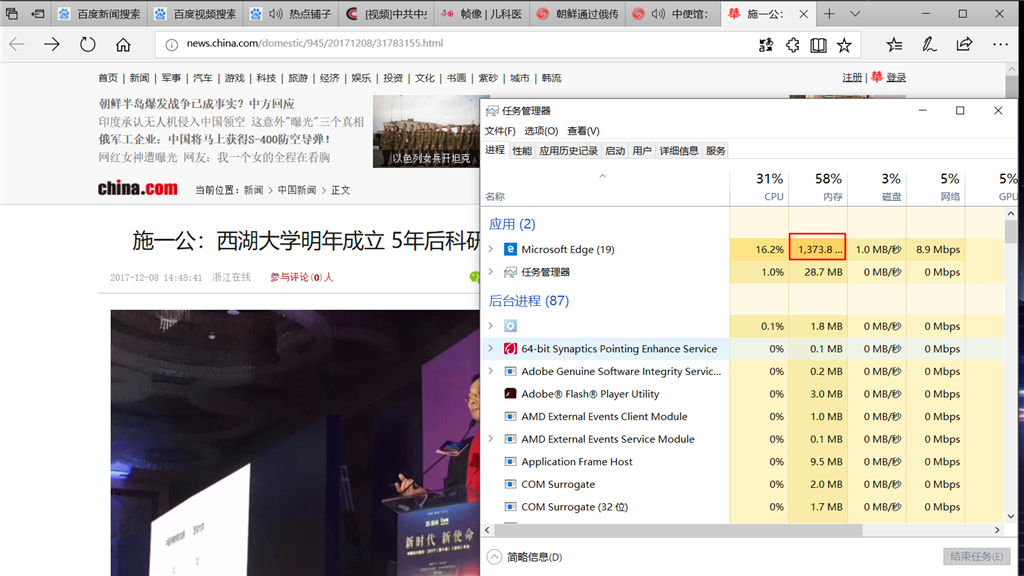Switch to the 朝鲜通过俄传 tab
This screenshot has width=1024, height=576.
(x=577, y=14)
